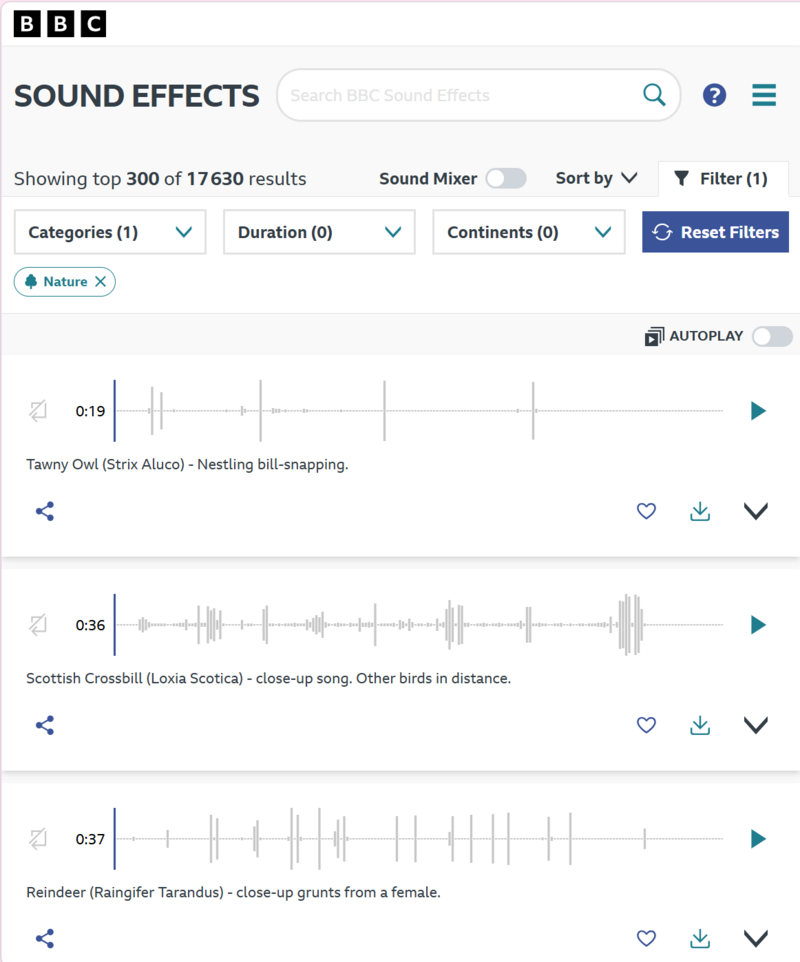Click the 0:36 duration label
800x962 pixels.
[x=90, y=625]
